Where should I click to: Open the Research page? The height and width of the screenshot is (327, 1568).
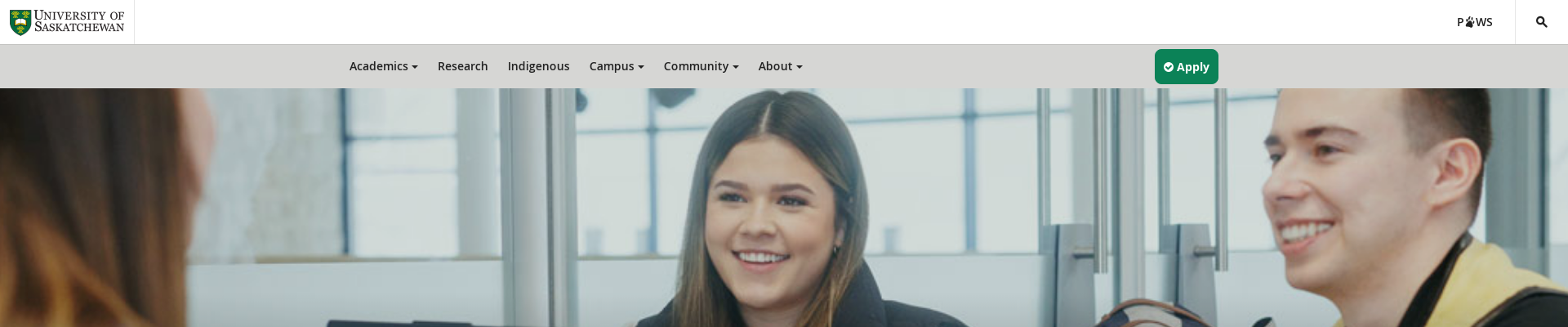click(x=462, y=66)
